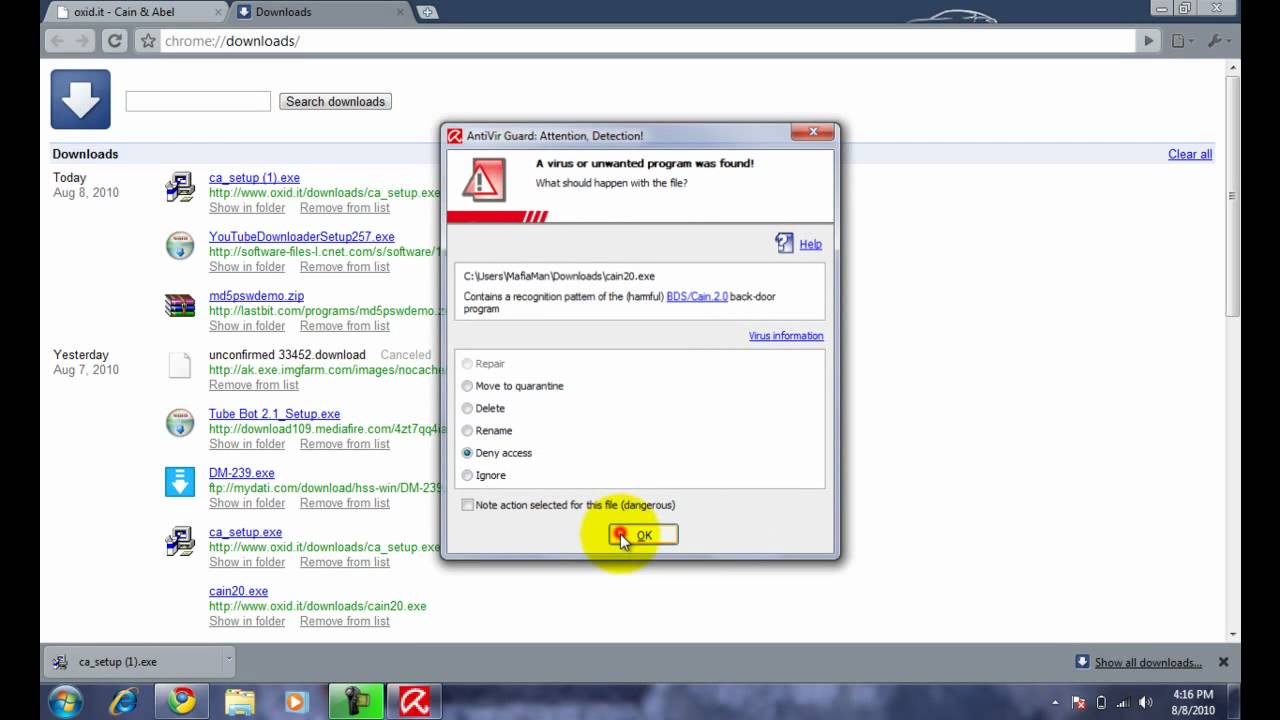Open the Virus information link

coord(786,336)
